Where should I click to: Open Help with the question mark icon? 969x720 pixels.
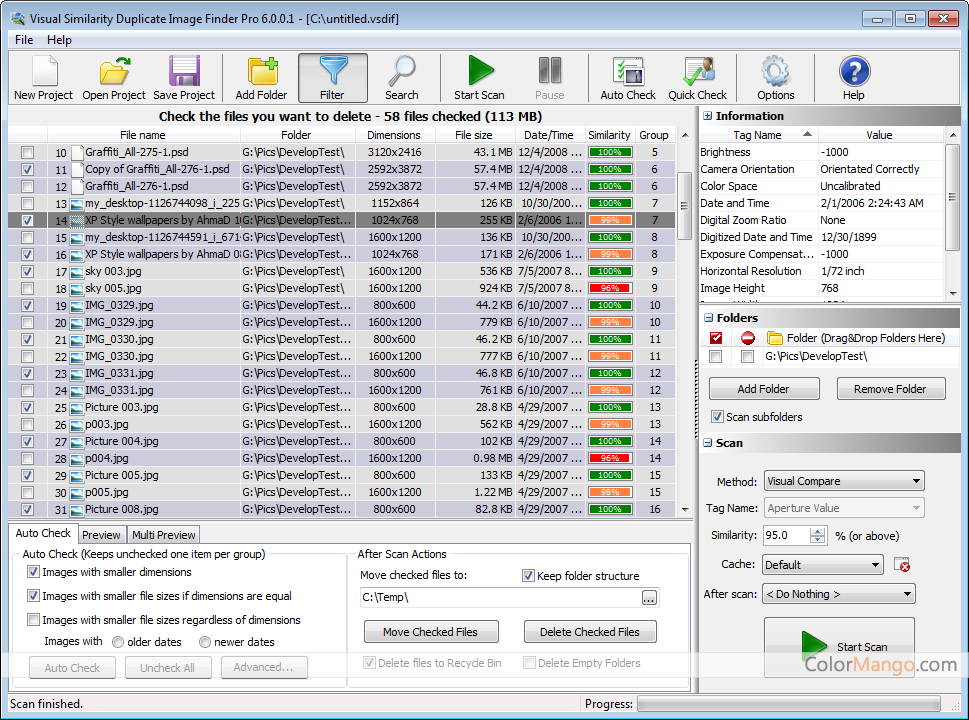pos(854,78)
